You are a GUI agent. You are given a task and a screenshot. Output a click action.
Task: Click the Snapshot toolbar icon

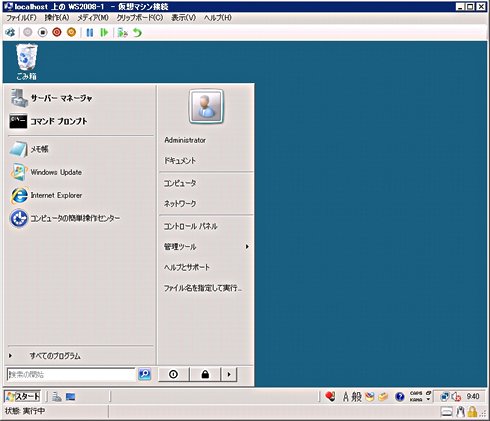pyautogui.click(x=122, y=33)
